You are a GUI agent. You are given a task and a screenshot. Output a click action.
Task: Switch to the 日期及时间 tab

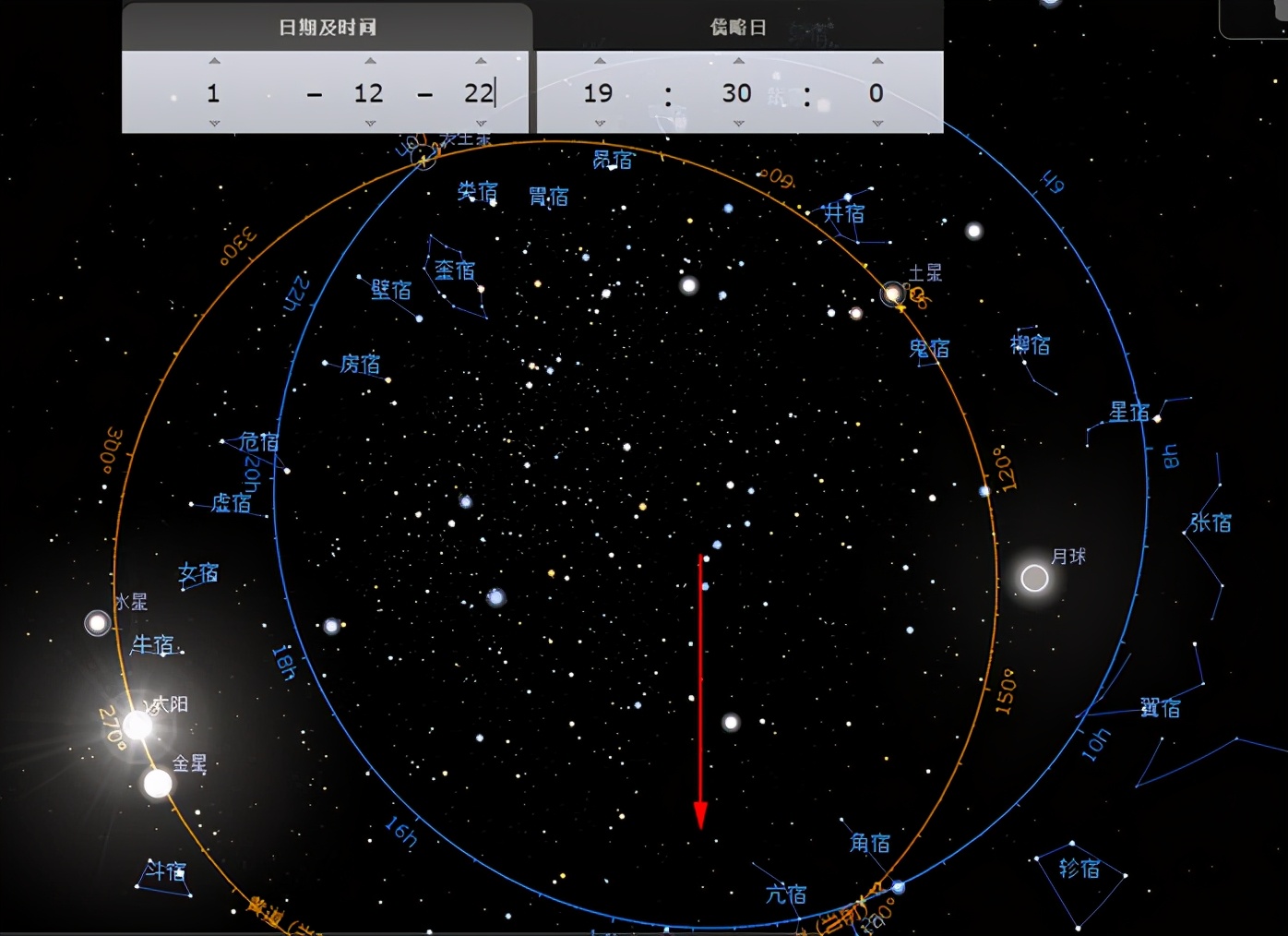point(328,27)
